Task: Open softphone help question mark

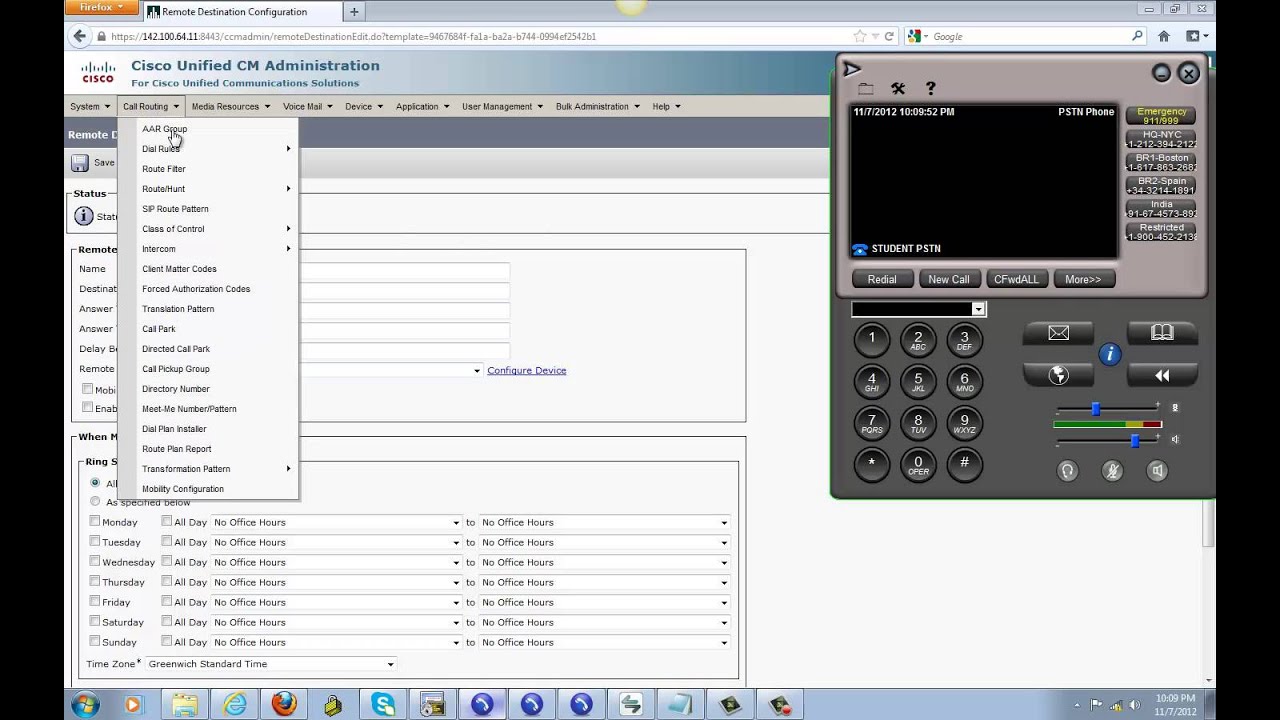Action: click(931, 88)
